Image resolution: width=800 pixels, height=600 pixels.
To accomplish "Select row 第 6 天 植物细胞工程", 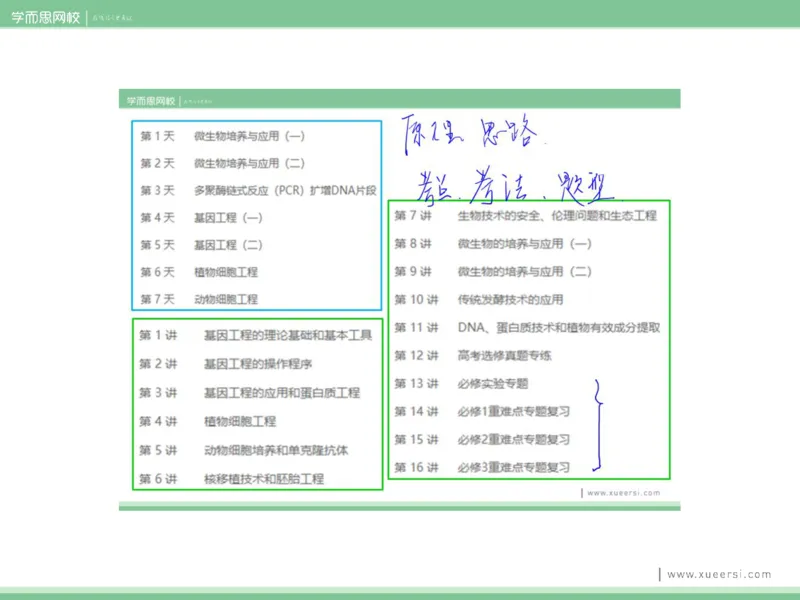I will [x=199, y=272].
